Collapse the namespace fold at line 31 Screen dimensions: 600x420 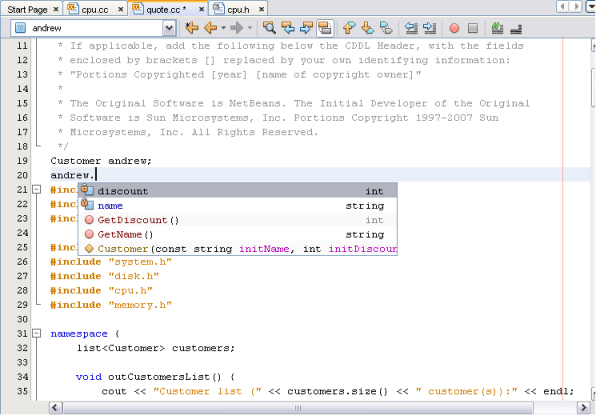tap(37, 333)
